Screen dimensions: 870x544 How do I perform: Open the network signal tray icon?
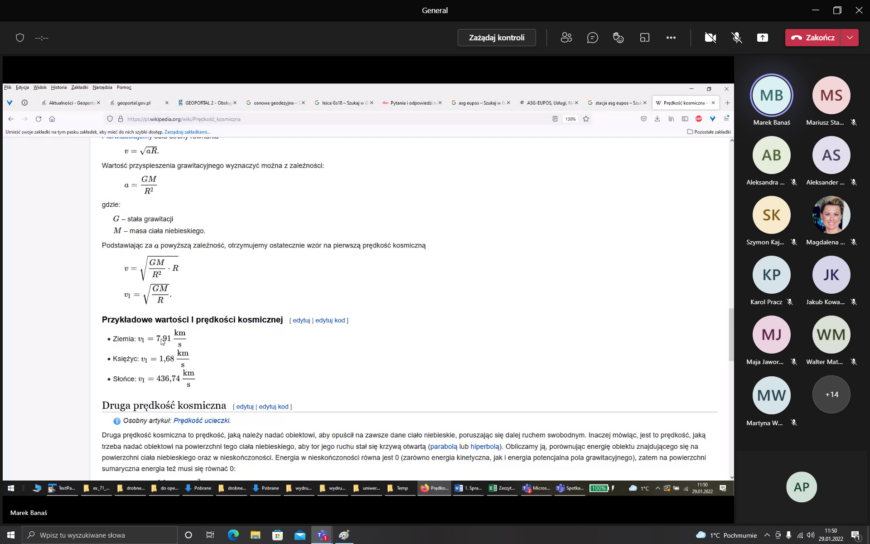800,535
